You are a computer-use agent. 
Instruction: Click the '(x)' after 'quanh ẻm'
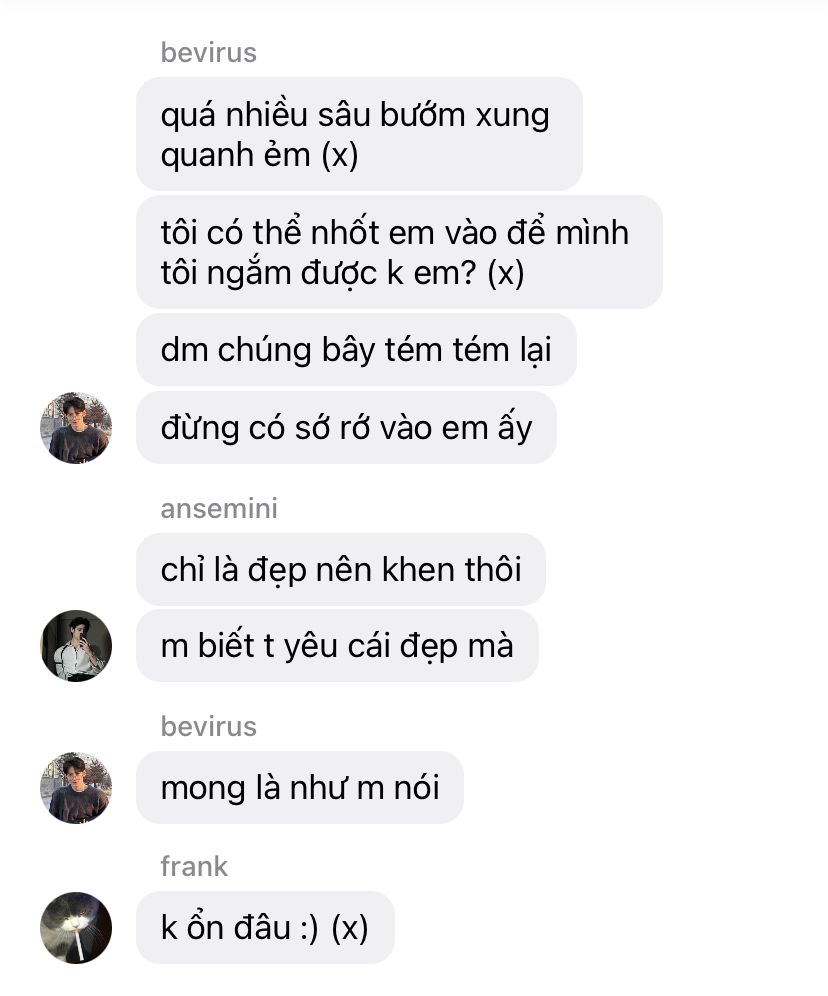click(340, 155)
